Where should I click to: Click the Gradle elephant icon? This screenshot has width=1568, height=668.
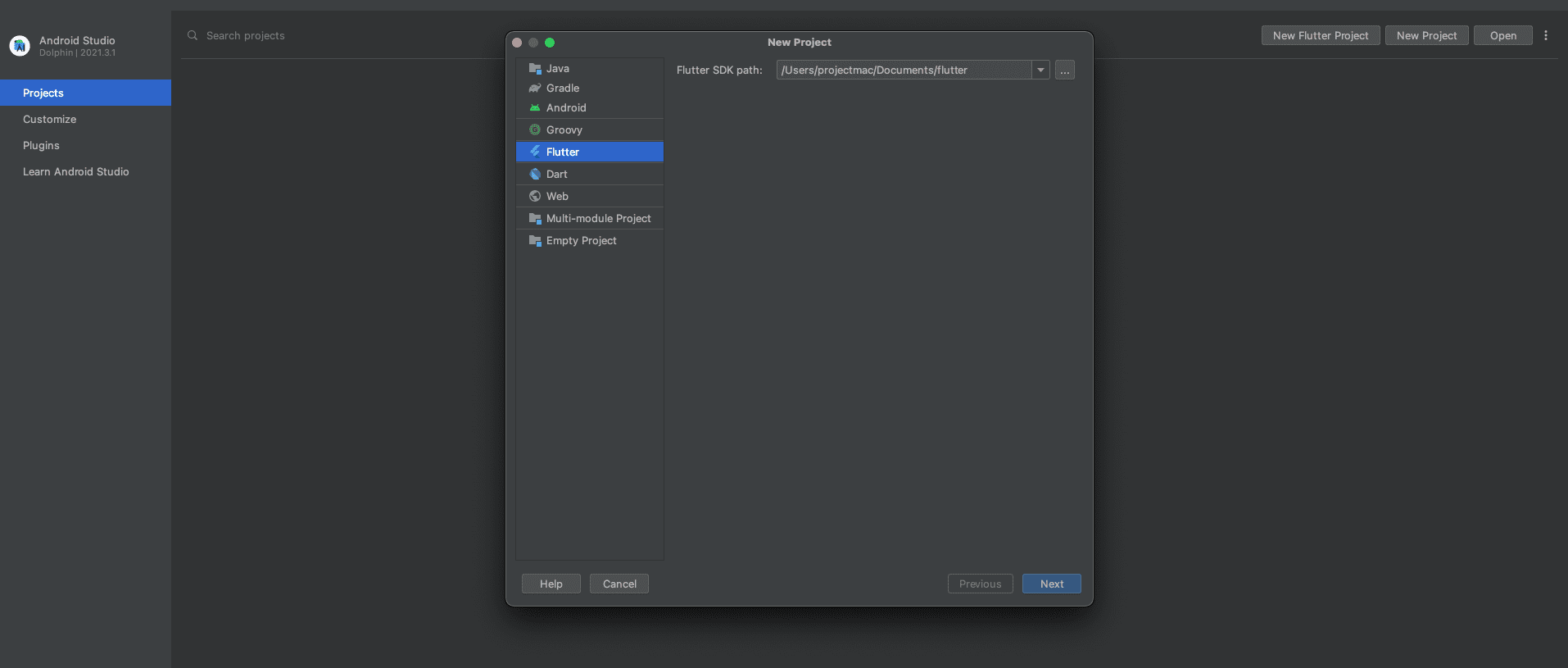pyautogui.click(x=535, y=89)
